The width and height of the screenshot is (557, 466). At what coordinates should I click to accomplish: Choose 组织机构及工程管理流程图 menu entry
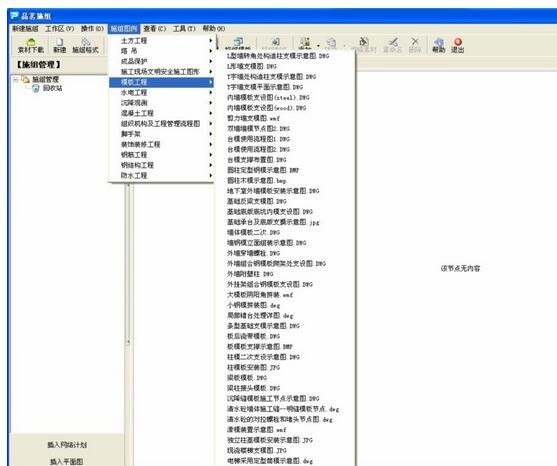[161, 124]
